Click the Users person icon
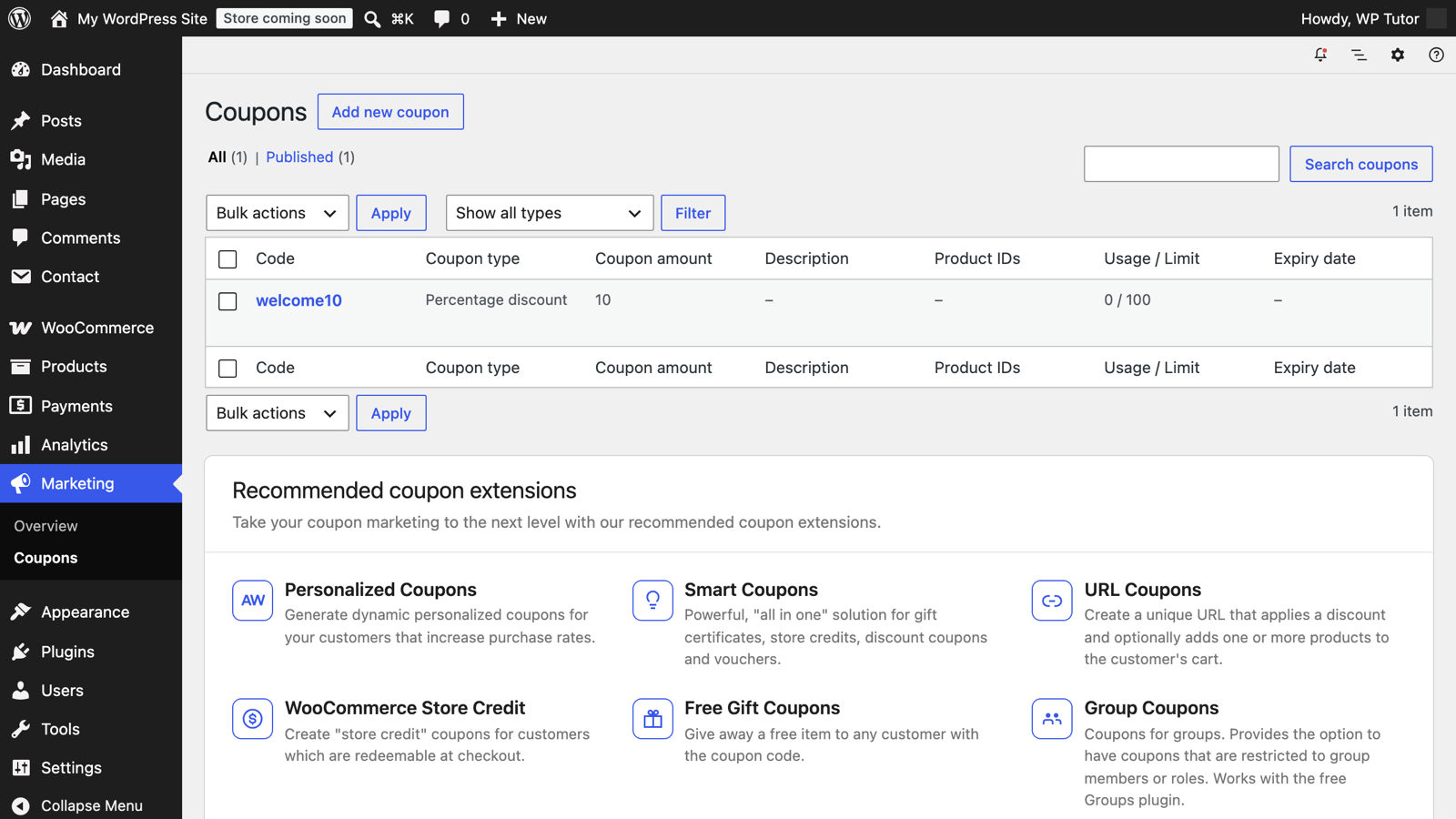 click(x=21, y=690)
